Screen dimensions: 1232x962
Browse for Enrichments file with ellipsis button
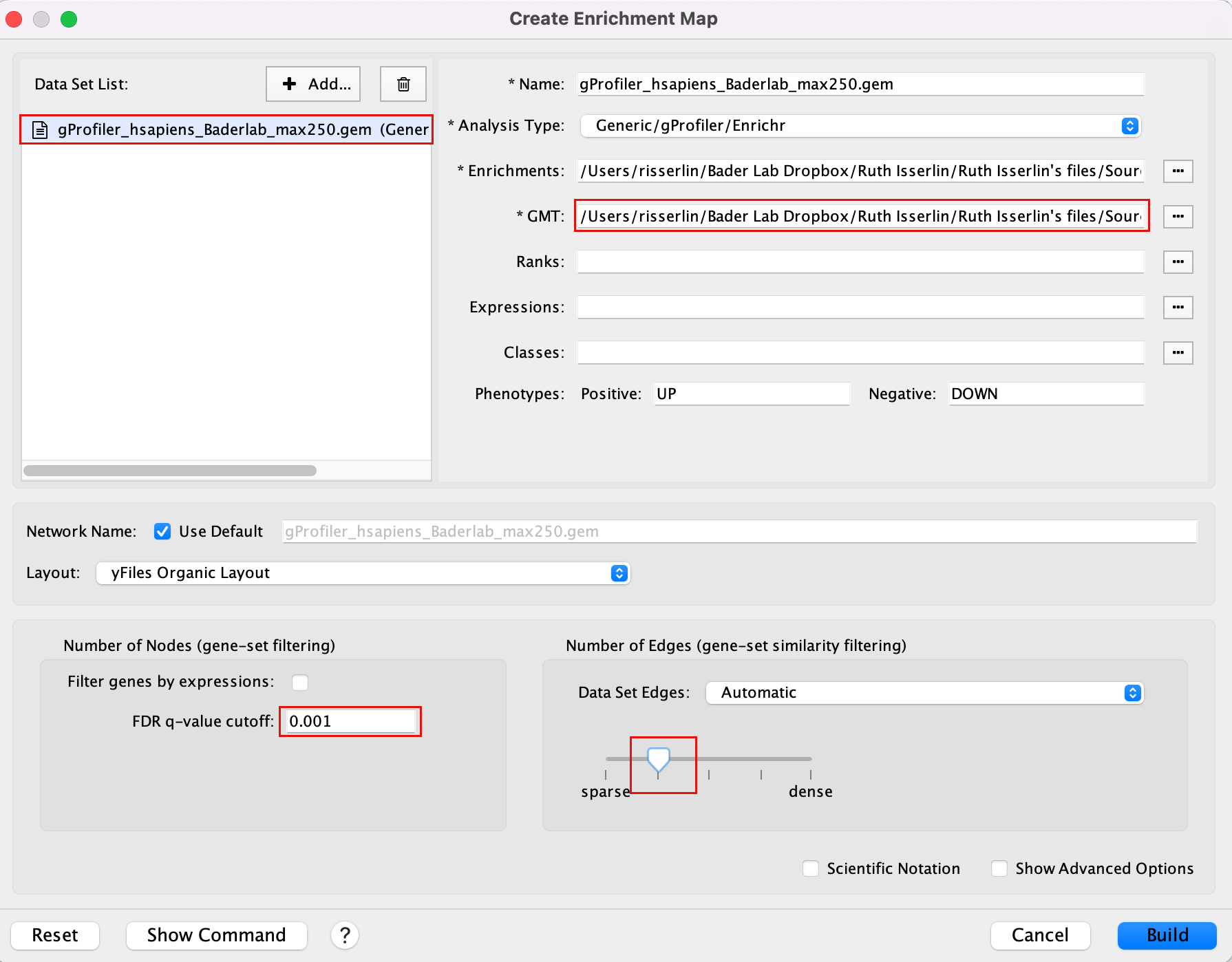pyautogui.click(x=1178, y=171)
